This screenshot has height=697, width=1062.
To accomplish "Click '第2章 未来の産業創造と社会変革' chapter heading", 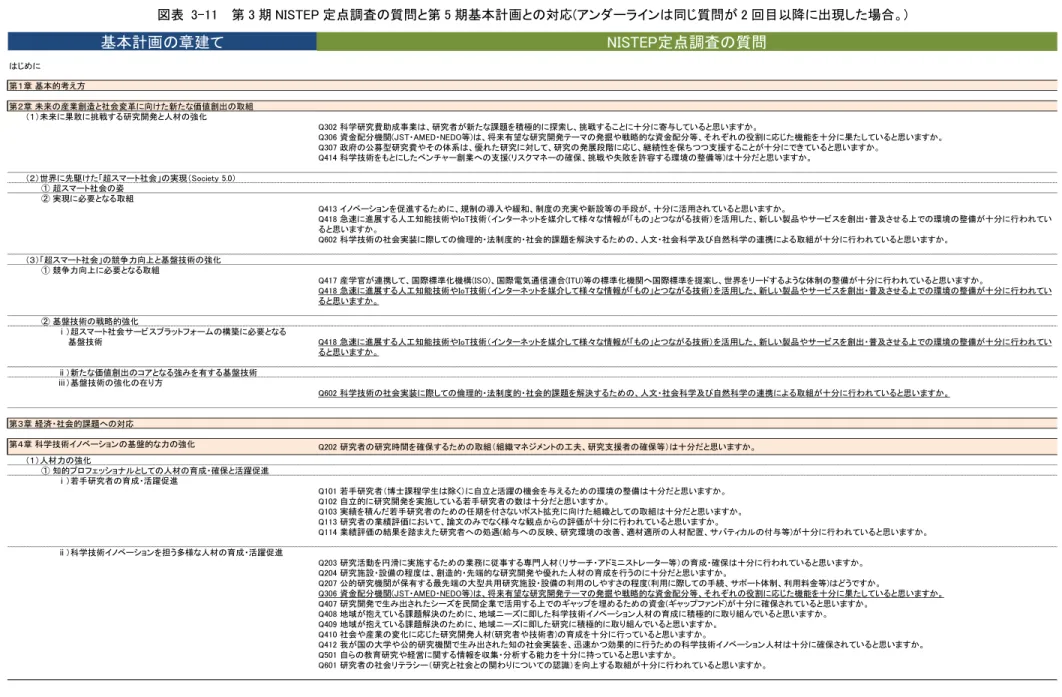I will (131, 106).
